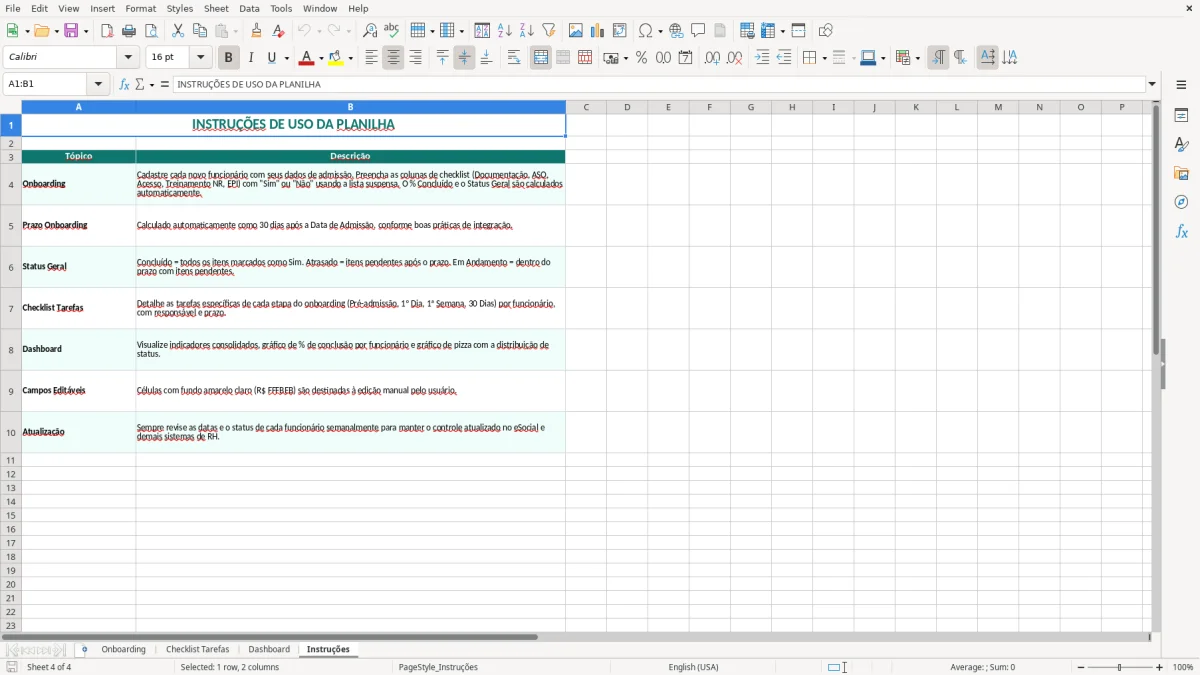The width and height of the screenshot is (1200, 675).
Task: Switch to the Onboarding sheet tab
Action: pos(123,649)
